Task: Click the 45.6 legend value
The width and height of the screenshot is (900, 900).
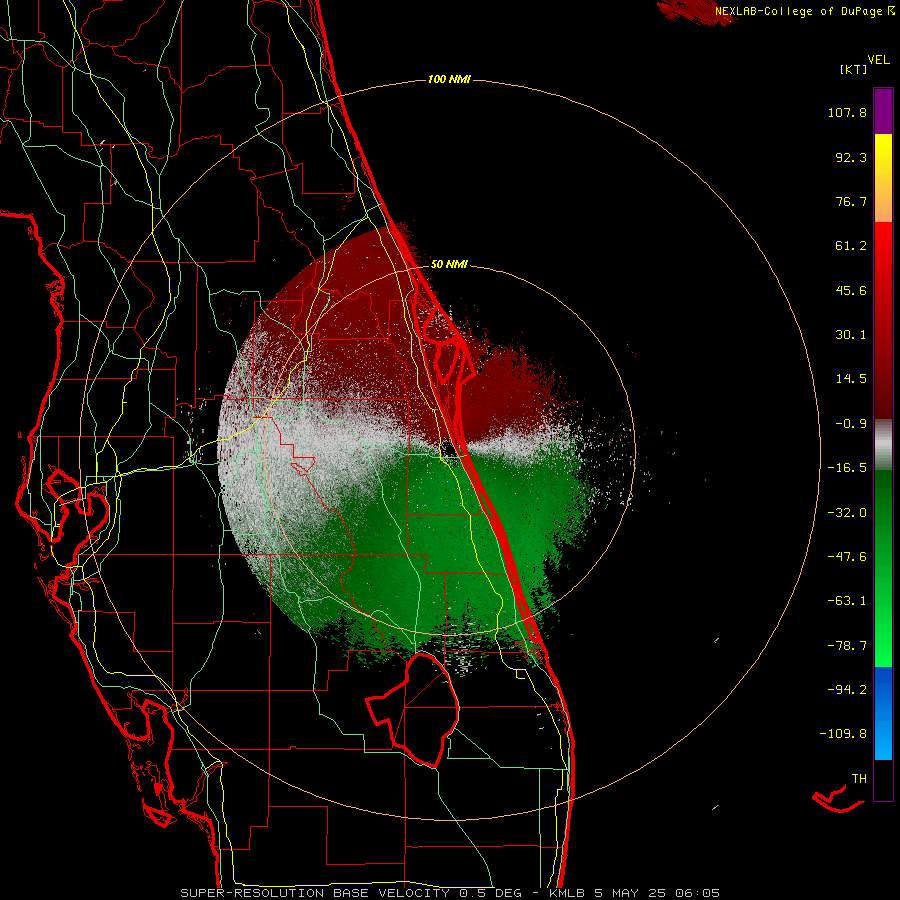Action: [x=851, y=290]
